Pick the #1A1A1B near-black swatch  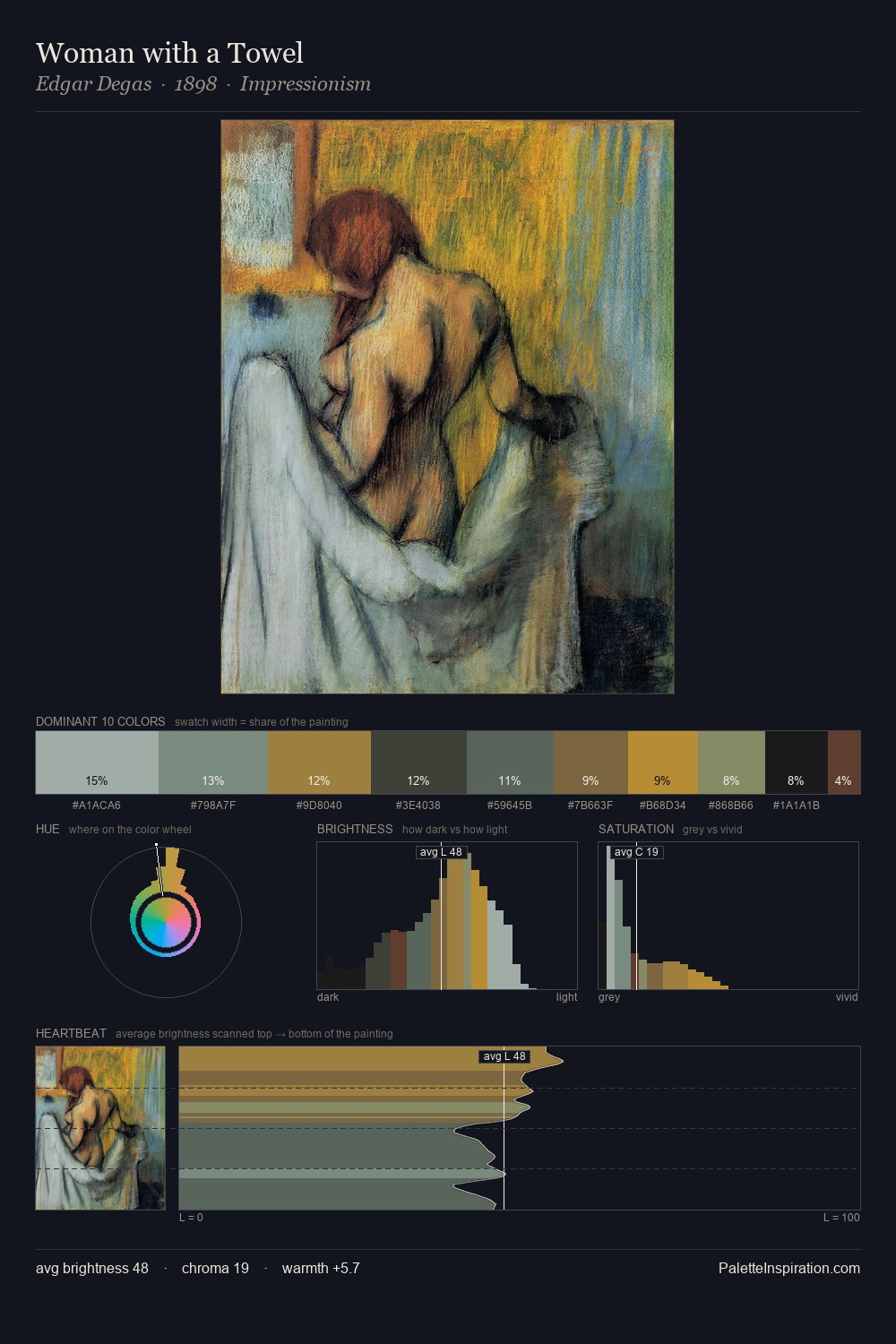797,762
